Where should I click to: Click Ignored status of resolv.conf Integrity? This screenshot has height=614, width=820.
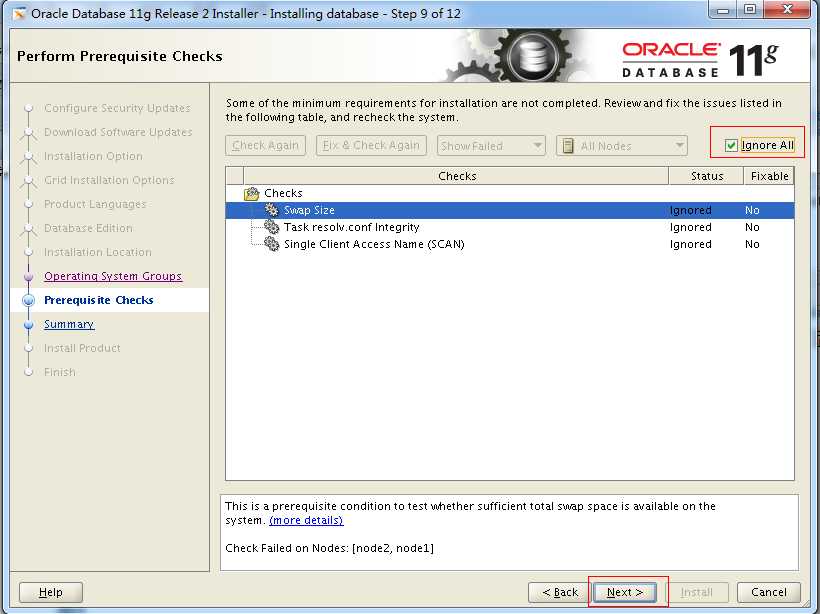(x=690, y=228)
